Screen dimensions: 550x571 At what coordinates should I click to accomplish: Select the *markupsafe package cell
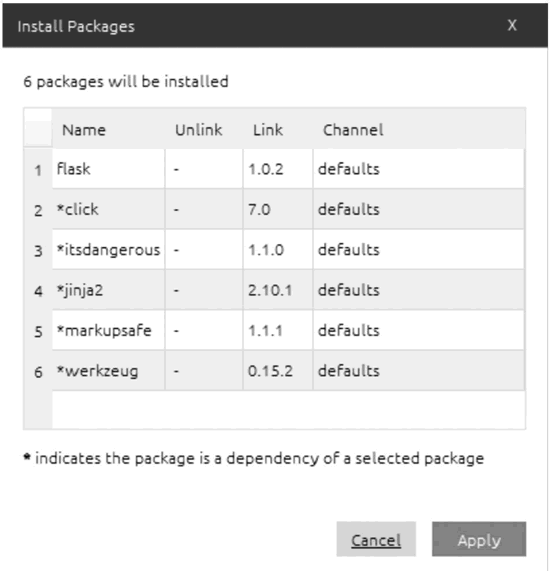(x=109, y=331)
